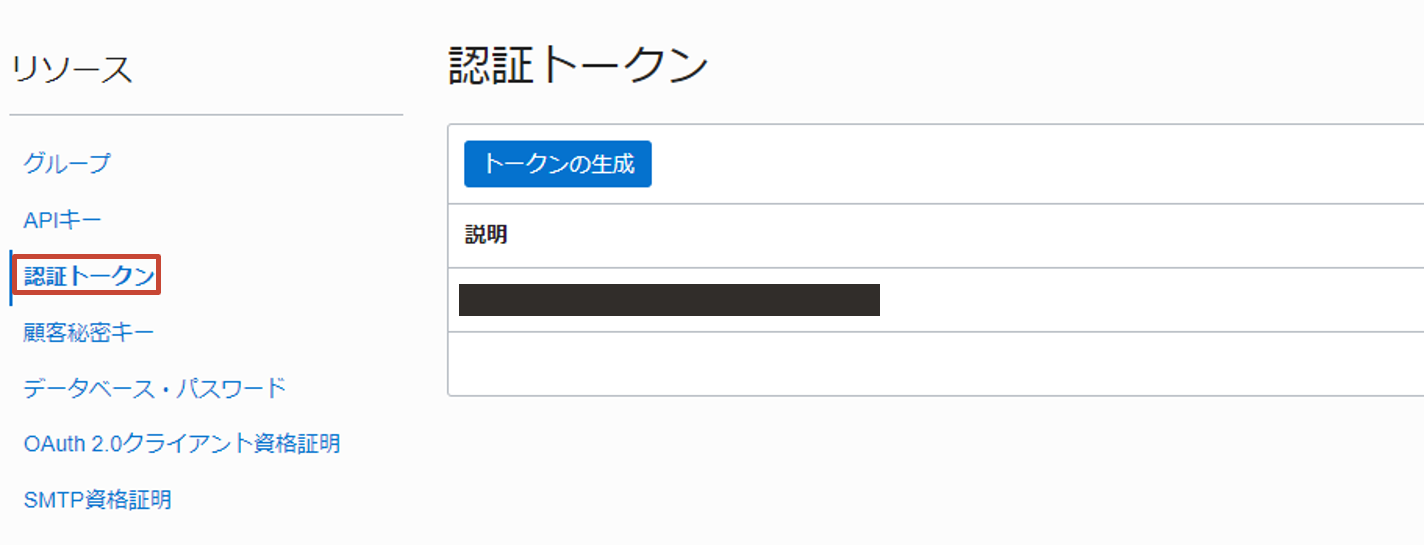Click gray page background below the token table
The image size is (1424, 545).
[x=935, y=470]
